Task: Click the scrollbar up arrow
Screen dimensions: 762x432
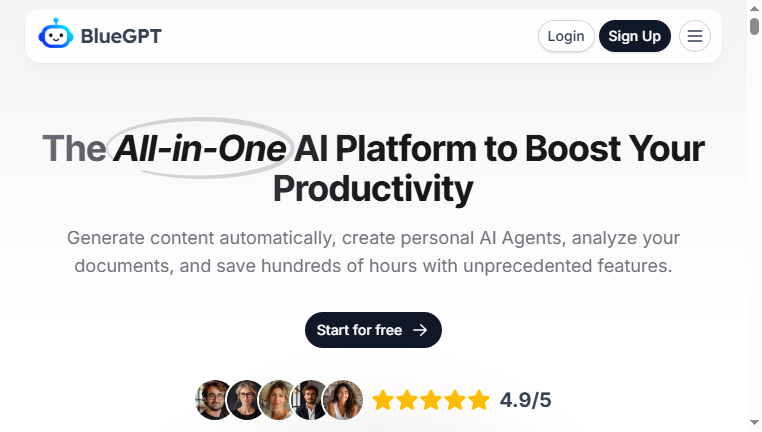Action: coord(754,8)
